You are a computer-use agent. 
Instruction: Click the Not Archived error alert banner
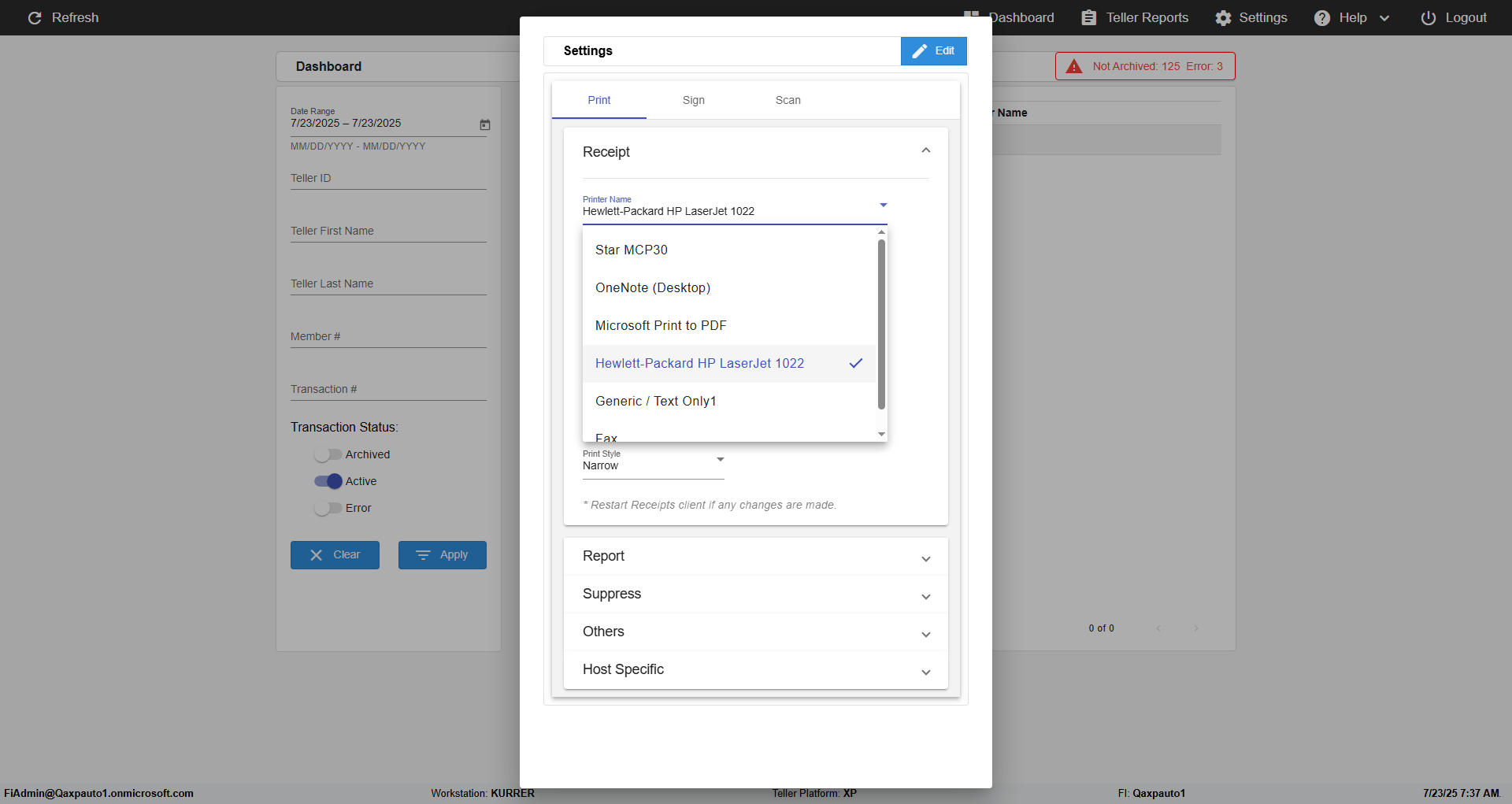pyautogui.click(x=1145, y=66)
